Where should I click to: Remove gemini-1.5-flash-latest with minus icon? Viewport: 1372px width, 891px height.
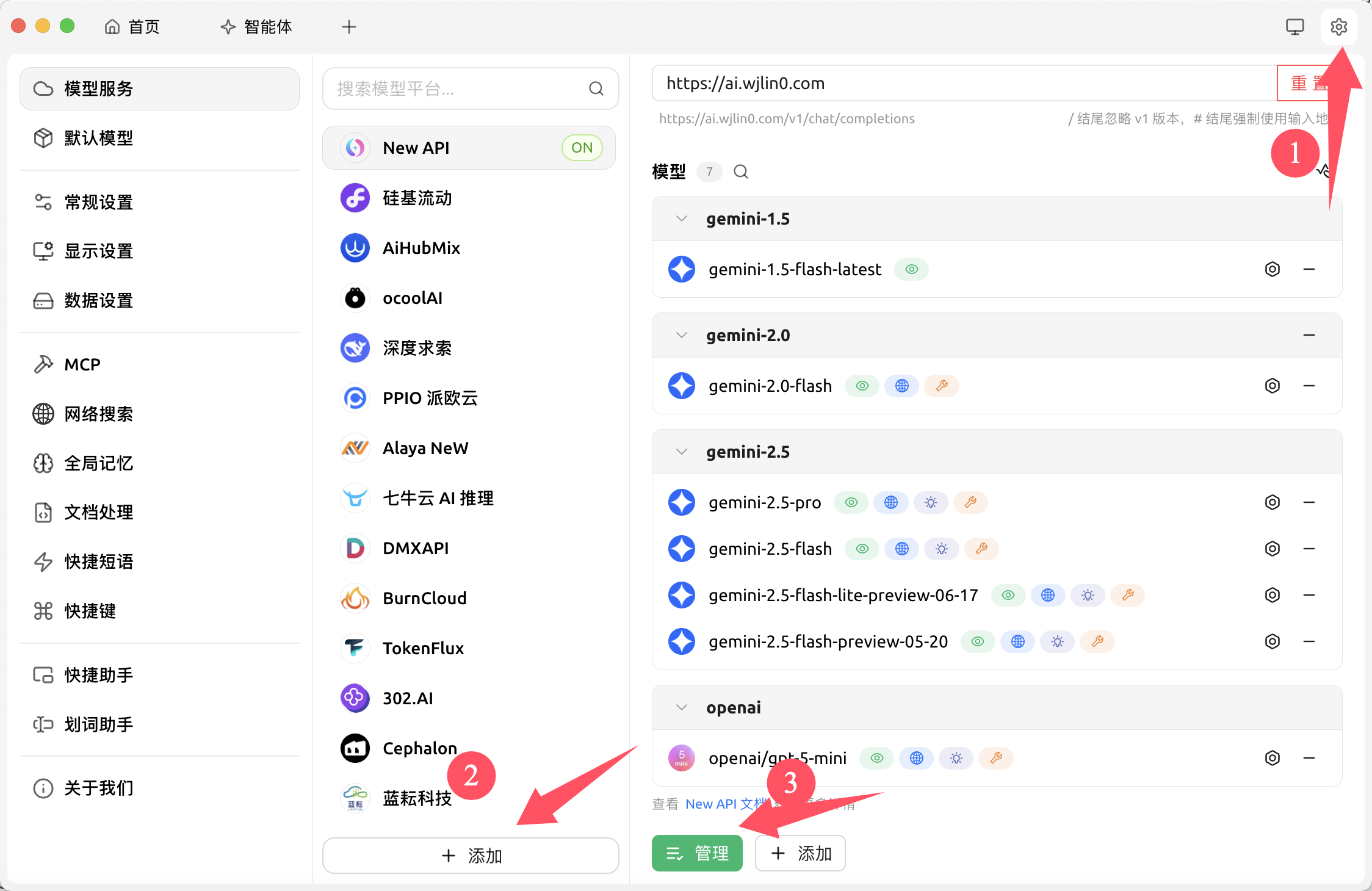click(x=1309, y=269)
